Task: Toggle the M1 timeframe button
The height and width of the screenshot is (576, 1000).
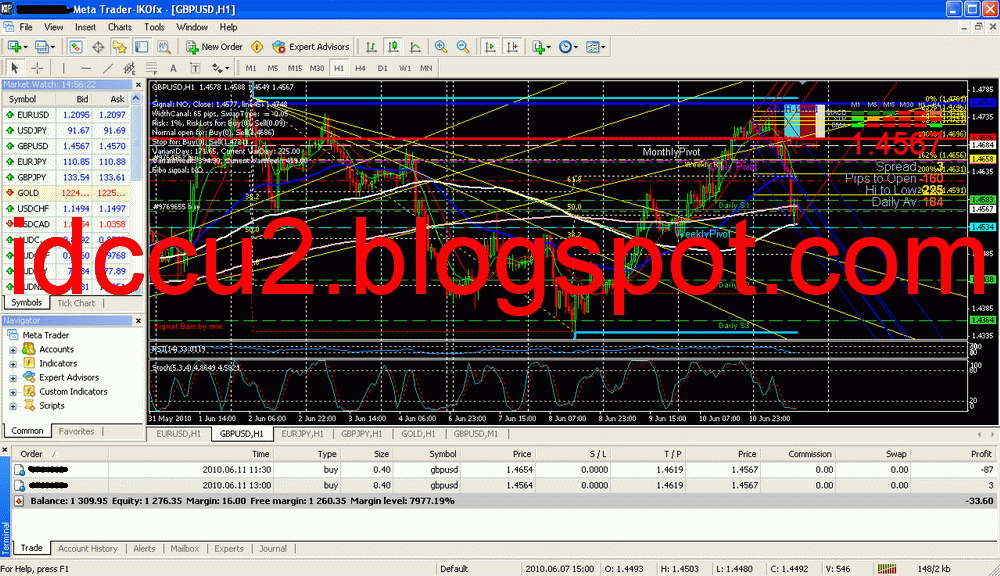Action: (x=251, y=68)
